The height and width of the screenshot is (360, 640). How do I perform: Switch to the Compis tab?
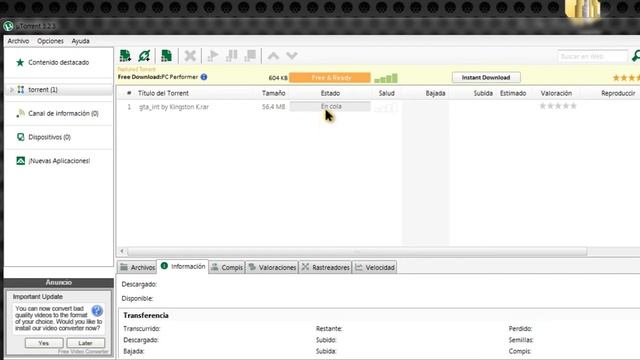[227, 267]
